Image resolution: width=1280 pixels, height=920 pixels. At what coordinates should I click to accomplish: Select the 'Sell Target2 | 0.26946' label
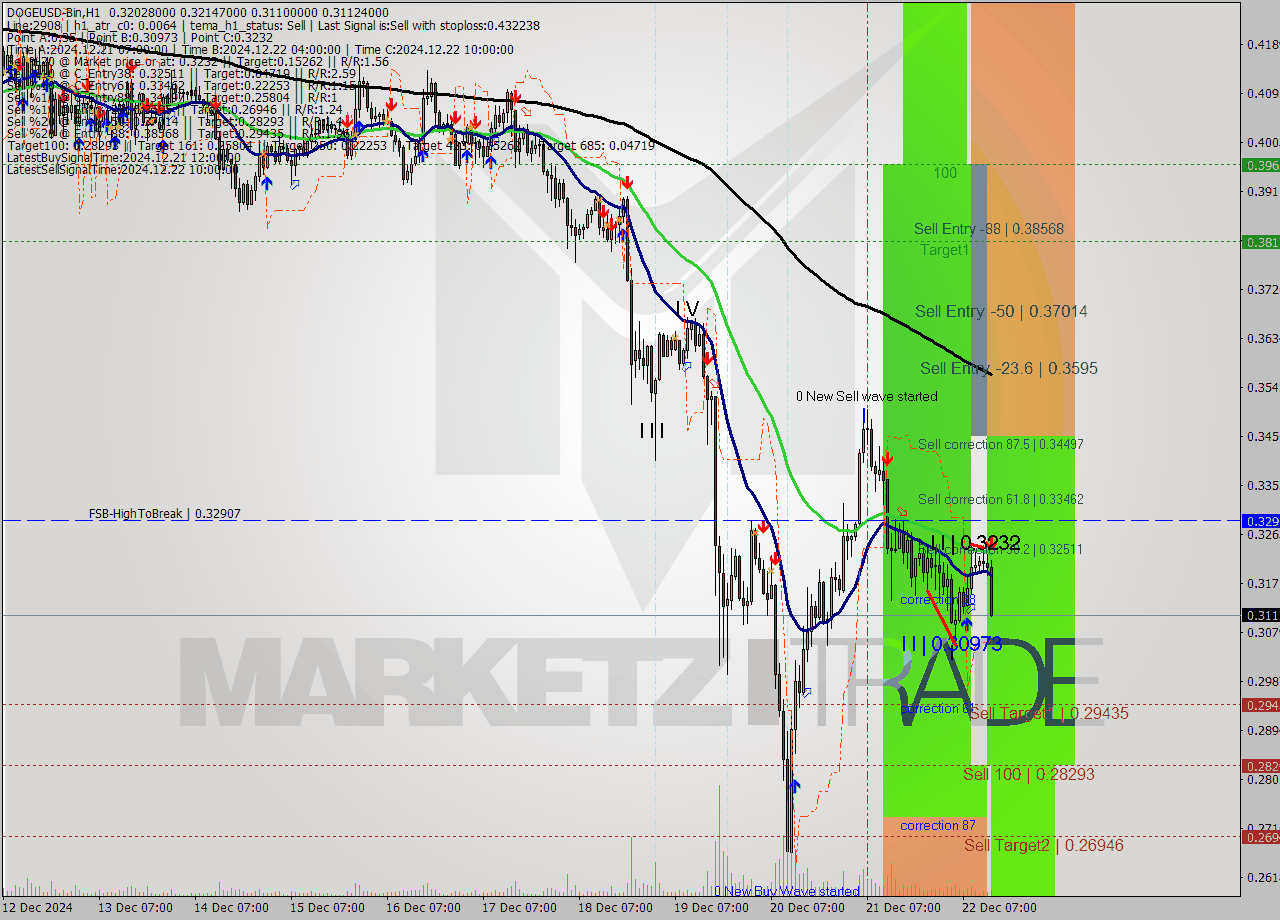pyautogui.click(x=1044, y=845)
